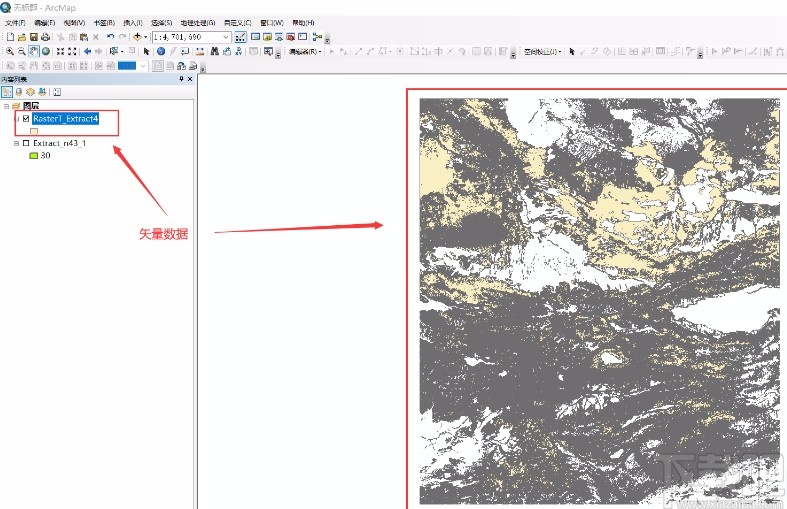Screen dimensions: 787x509
Task: Select the Extract_n43_1 layer name
Action: (59, 143)
